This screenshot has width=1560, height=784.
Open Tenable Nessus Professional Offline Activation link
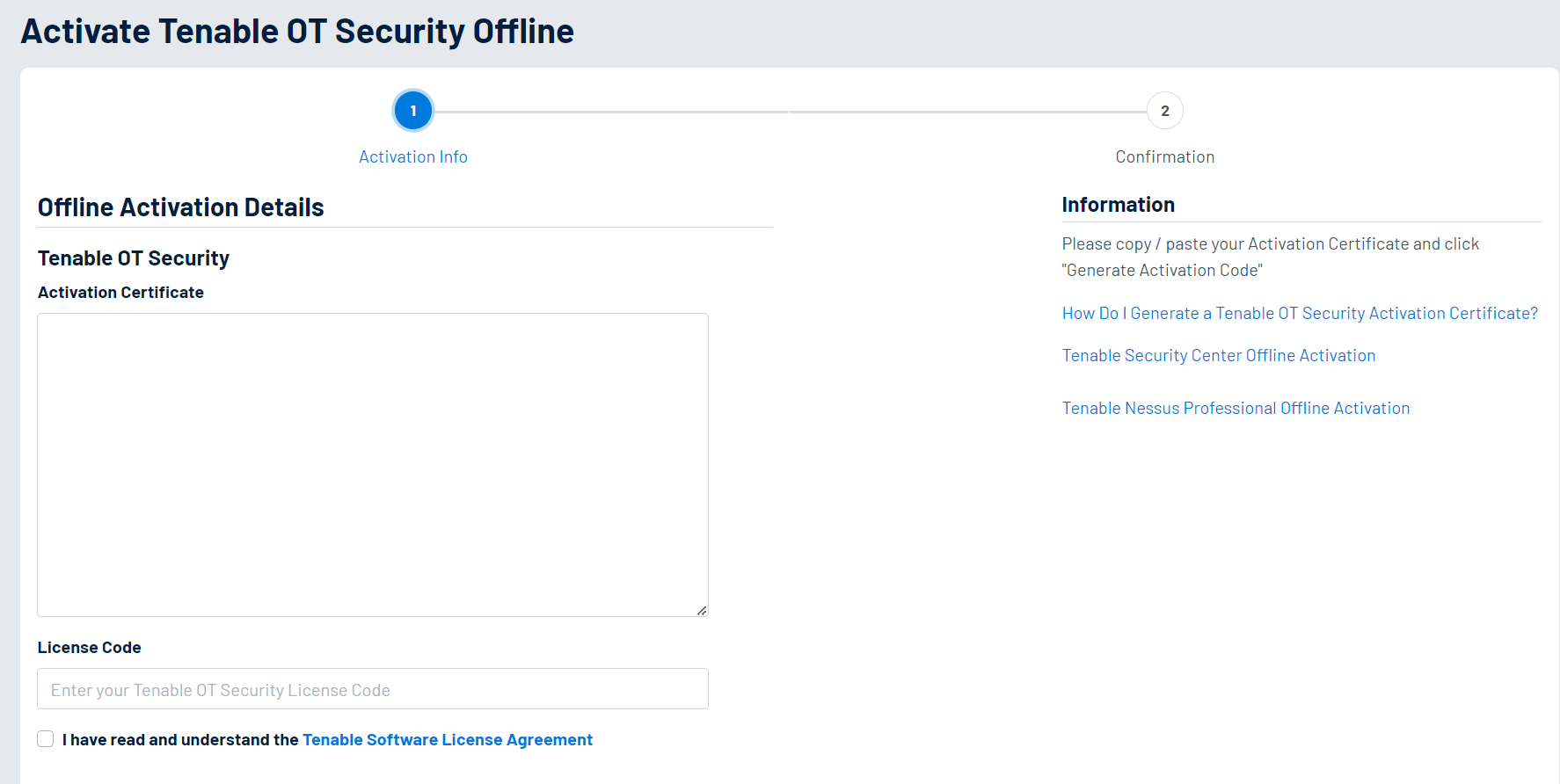pos(1235,408)
